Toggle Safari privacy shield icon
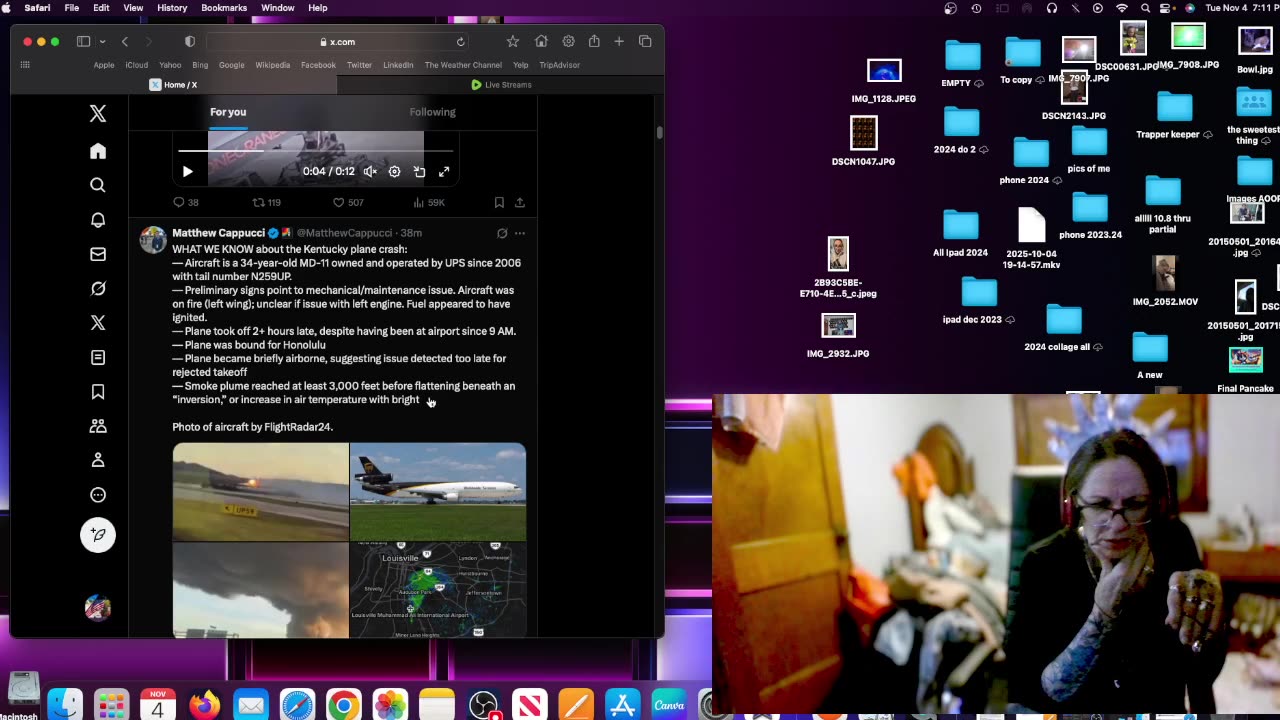 click(190, 42)
